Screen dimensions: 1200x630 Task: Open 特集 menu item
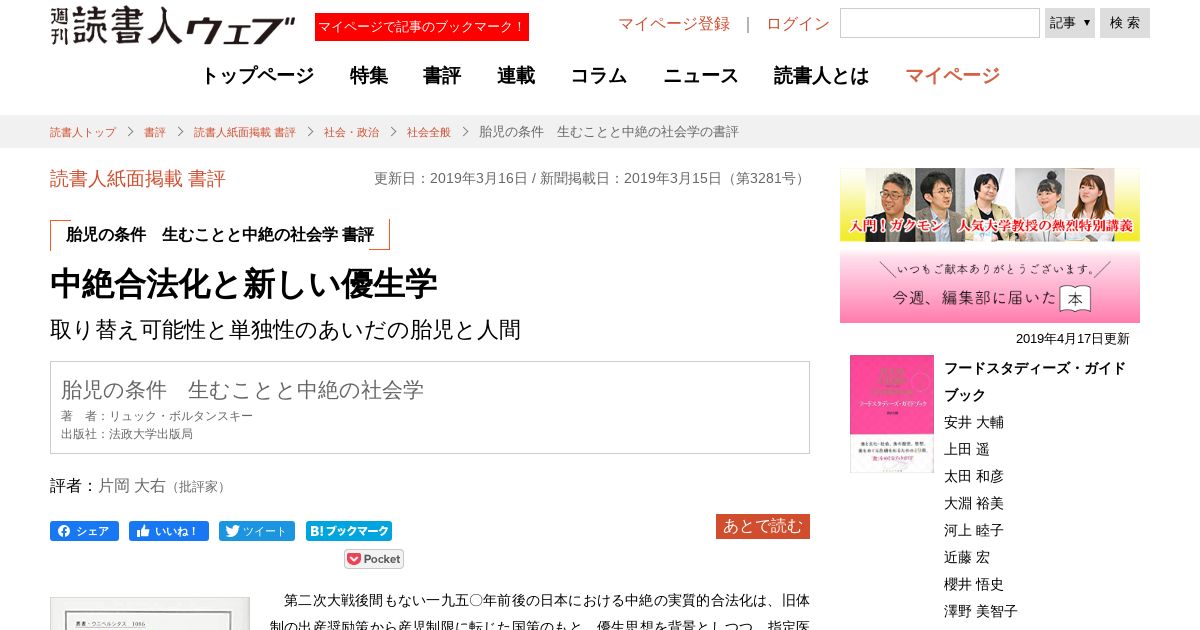pos(369,75)
